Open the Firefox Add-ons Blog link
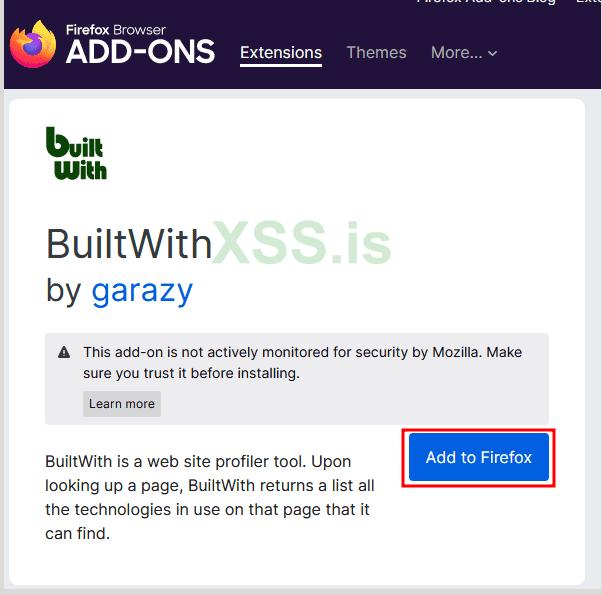Image resolution: width=602 pixels, height=595 pixels. pyautogui.click(x=486, y=2)
